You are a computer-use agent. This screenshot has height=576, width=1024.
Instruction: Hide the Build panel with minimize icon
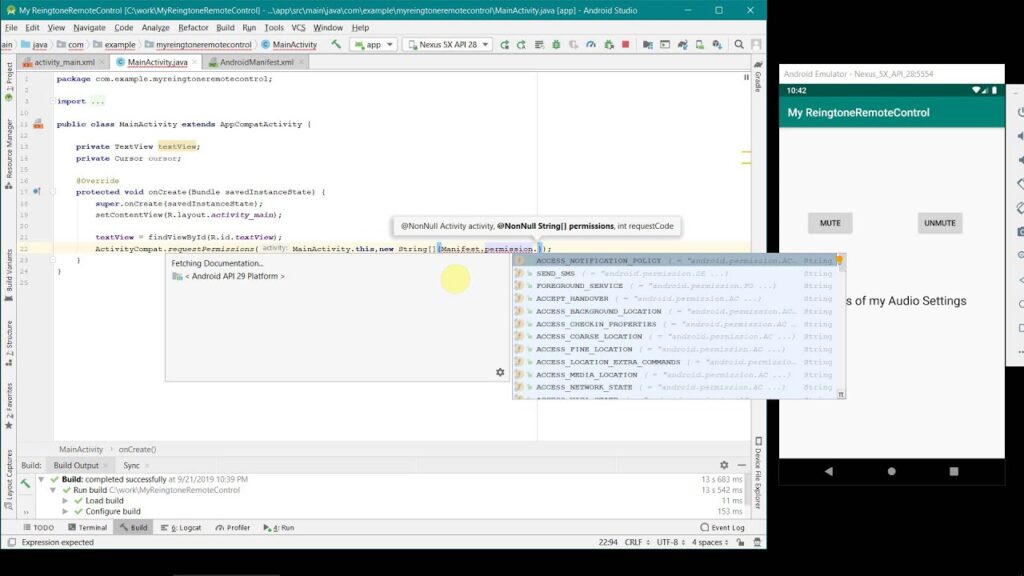coord(742,465)
